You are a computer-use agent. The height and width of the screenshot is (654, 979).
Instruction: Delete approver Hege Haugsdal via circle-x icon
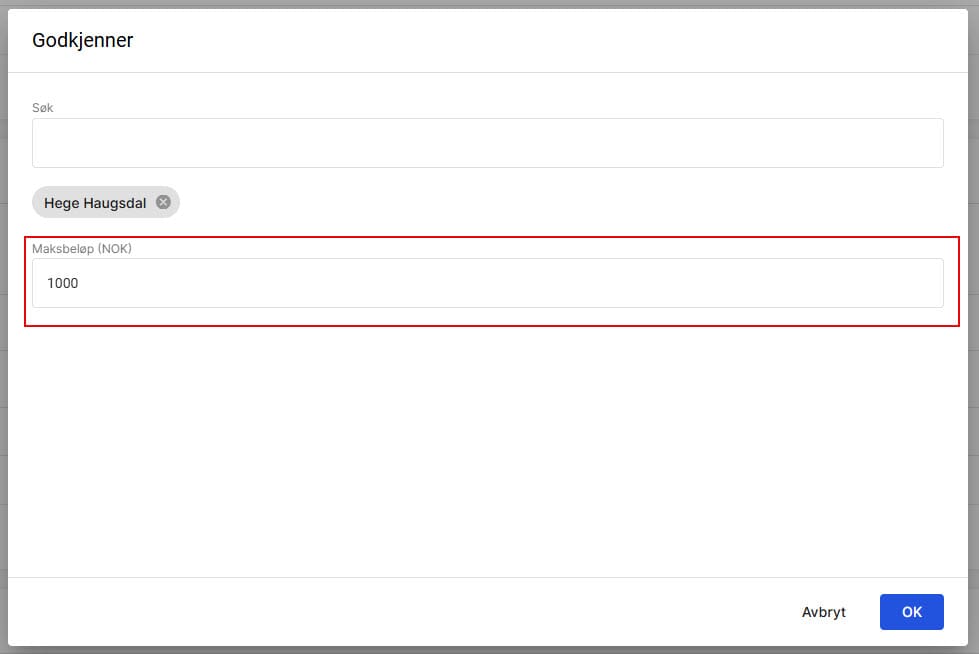pyautogui.click(x=163, y=202)
